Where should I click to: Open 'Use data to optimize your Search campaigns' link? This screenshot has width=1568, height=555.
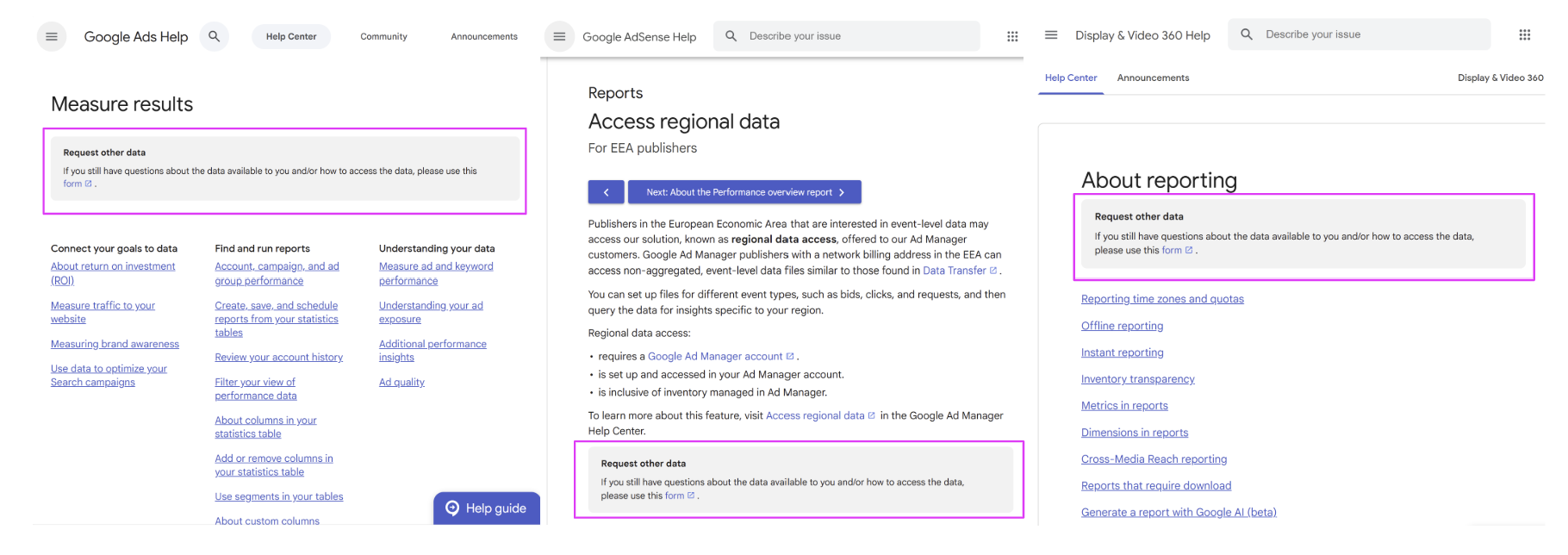click(109, 375)
